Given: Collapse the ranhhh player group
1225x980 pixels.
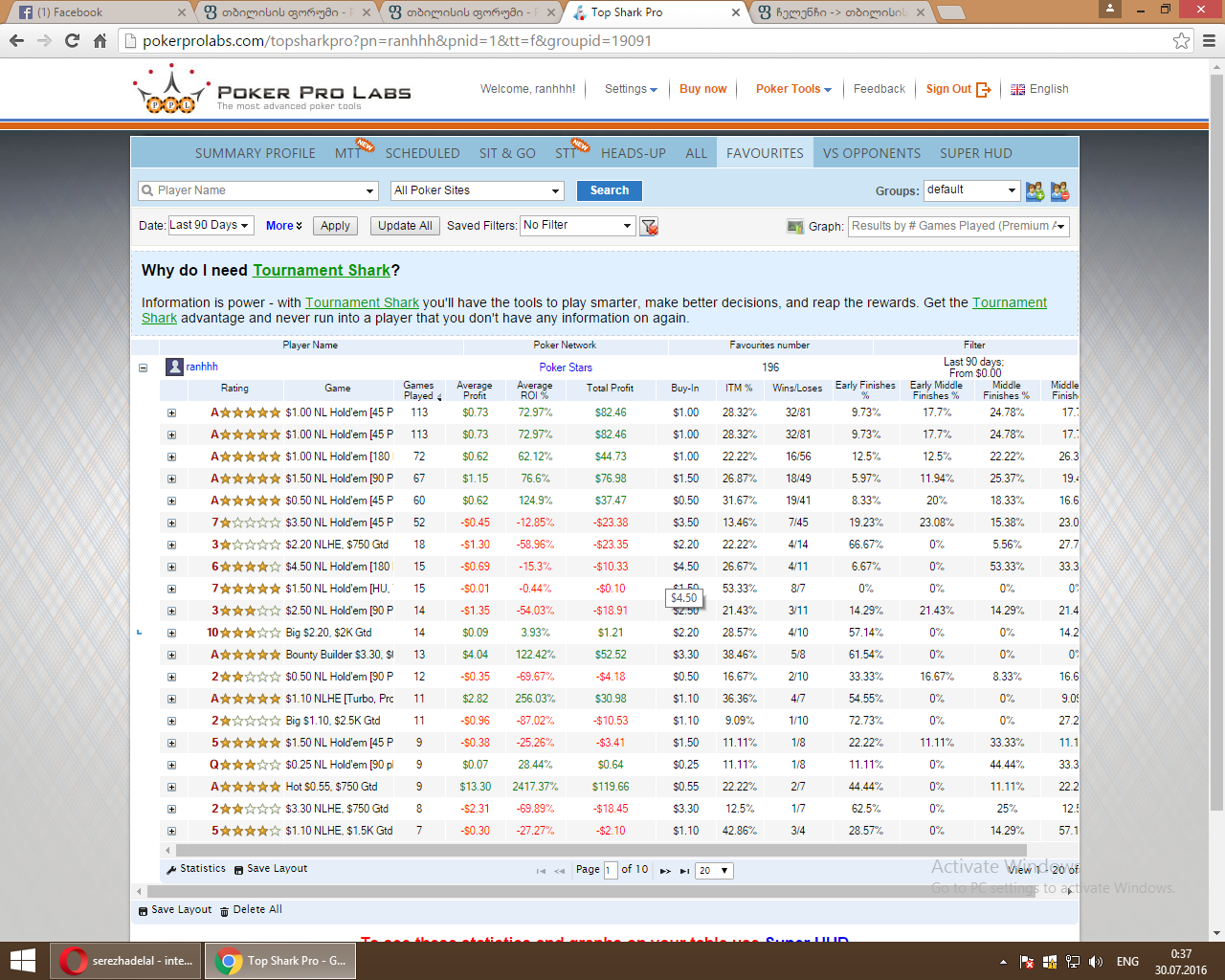Looking at the screenshot, I should [143, 367].
